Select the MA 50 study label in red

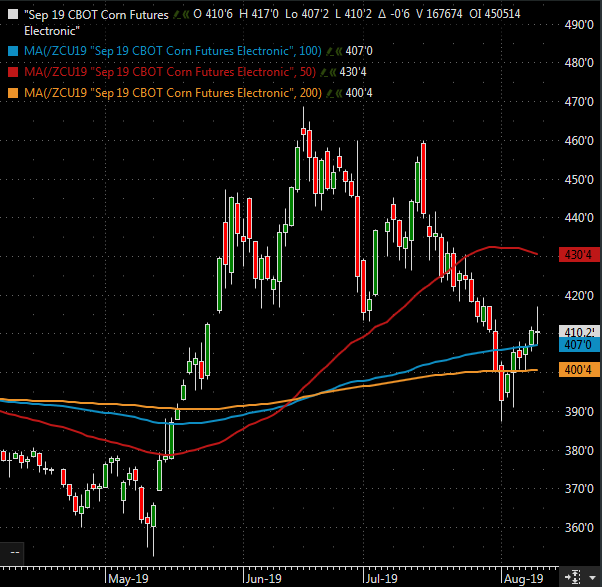pyautogui.click(x=170, y=72)
